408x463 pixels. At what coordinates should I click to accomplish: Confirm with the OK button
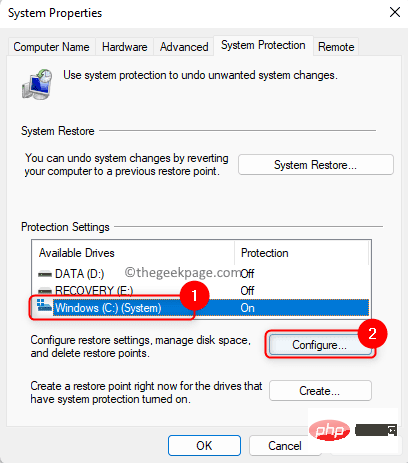coord(204,446)
